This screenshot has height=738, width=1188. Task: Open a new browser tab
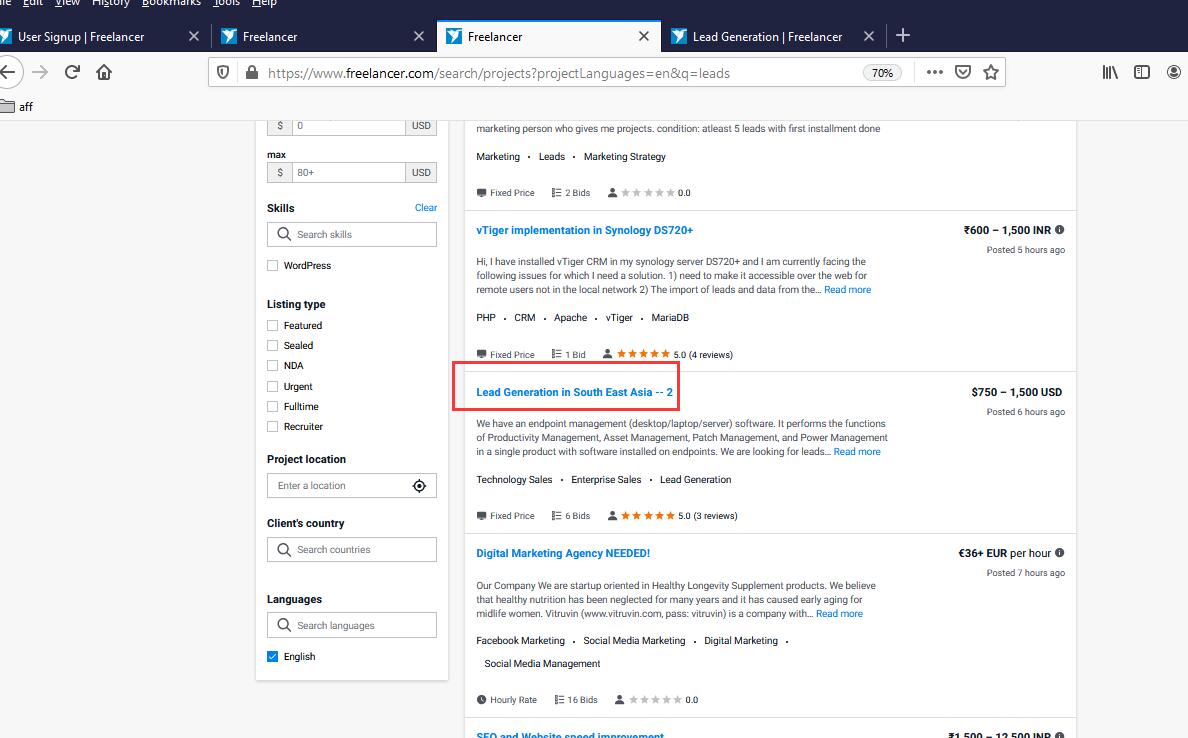click(x=903, y=36)
